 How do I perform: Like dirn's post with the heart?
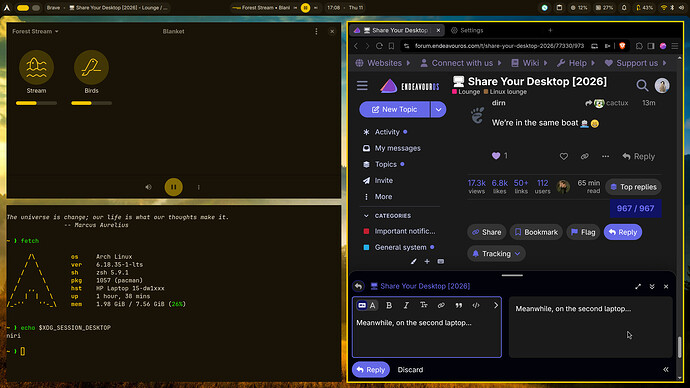[x=564, y=156]
